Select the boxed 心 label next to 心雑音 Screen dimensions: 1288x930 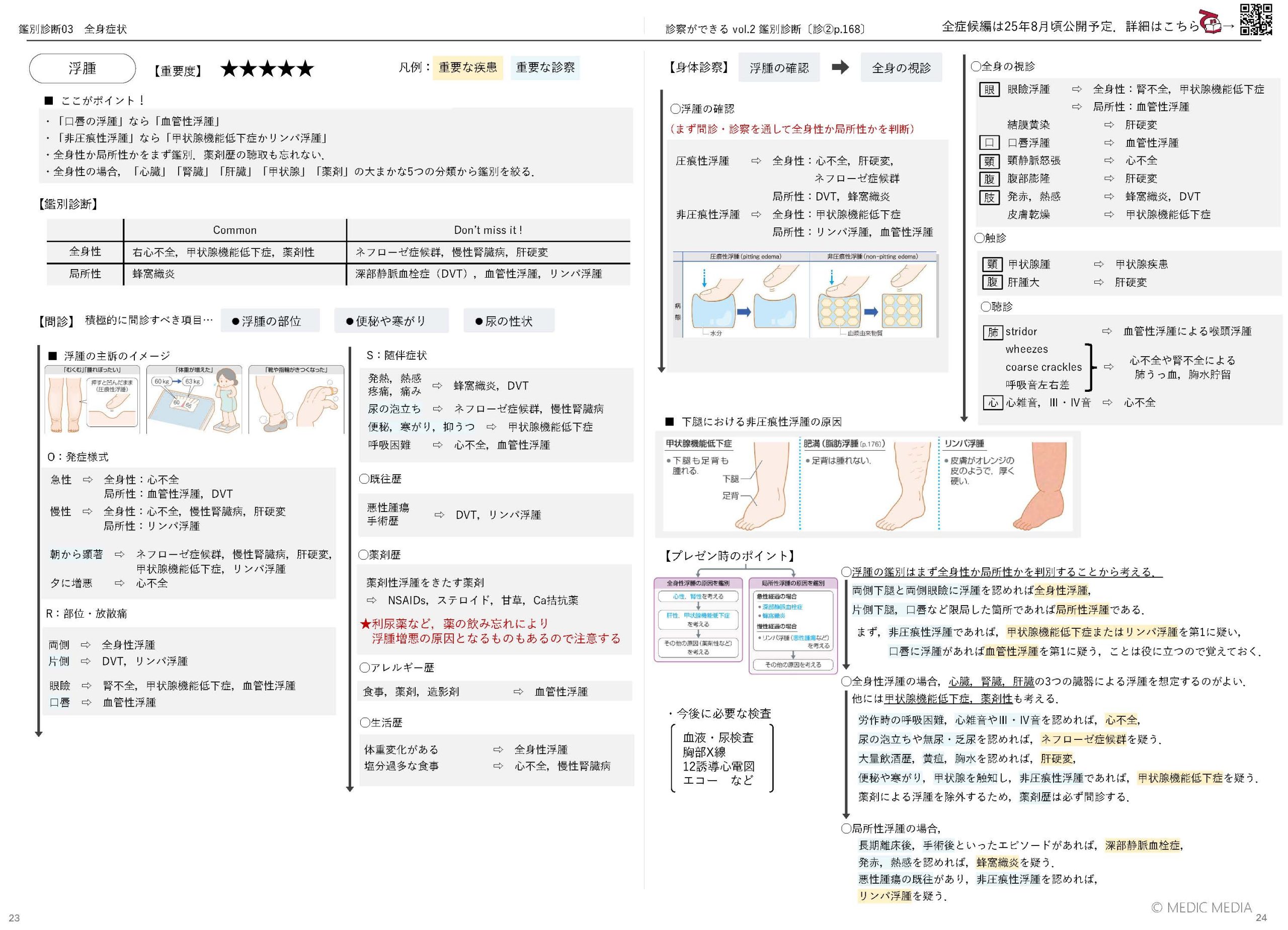[993, 402]
